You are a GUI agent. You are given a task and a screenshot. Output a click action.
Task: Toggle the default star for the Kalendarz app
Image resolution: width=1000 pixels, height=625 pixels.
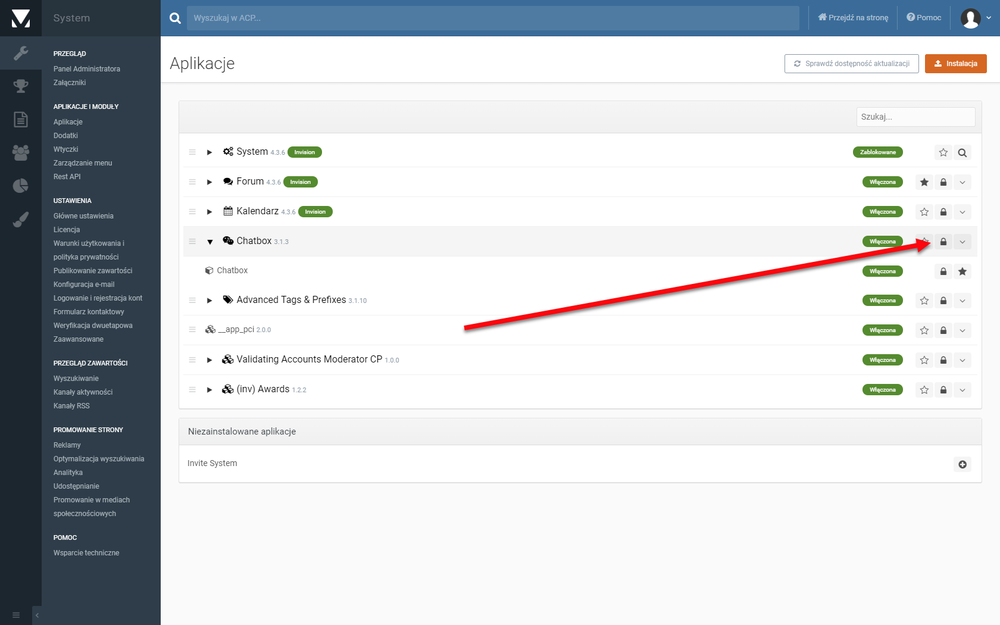click(924, 212)
